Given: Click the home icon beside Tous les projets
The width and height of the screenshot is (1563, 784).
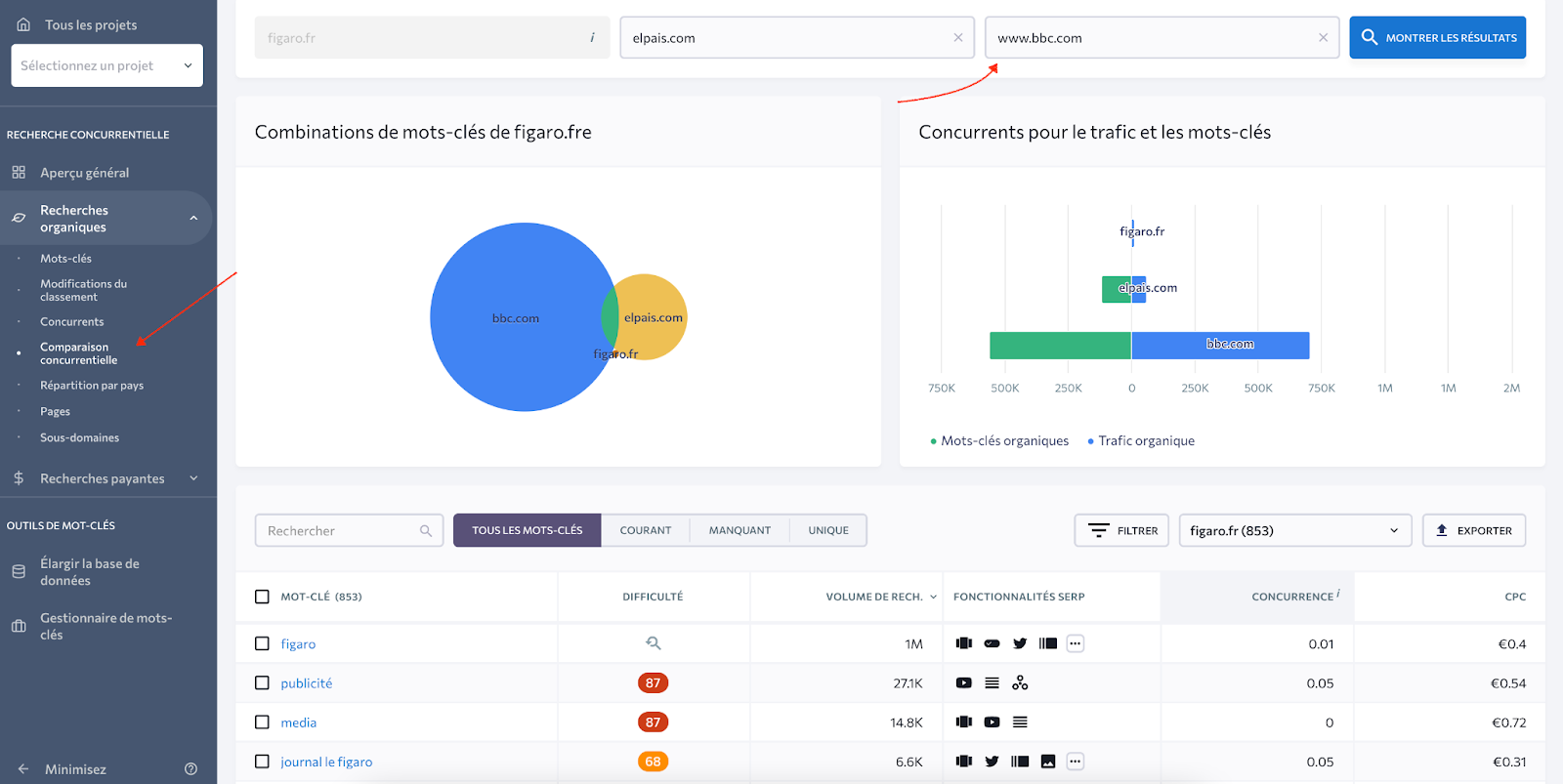Looking at the screenshot, I should coord(23,24).
